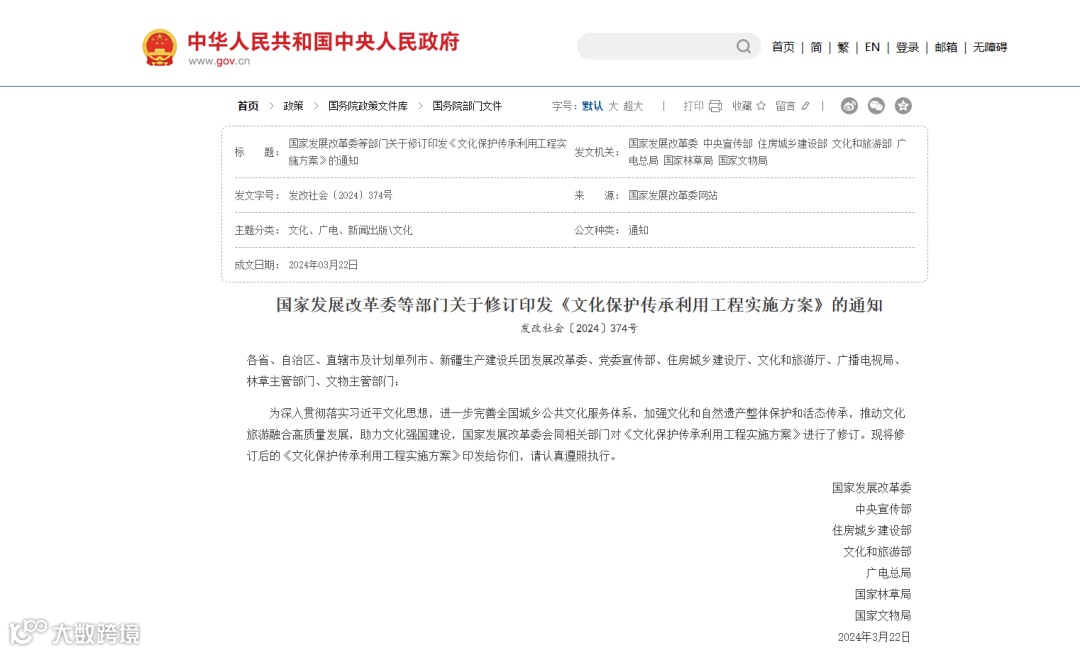The height and width of the screenshot is (653, 1080).
Task: Click the search magnifier icon
Action: pyautogui.click(x=743, y=46)
